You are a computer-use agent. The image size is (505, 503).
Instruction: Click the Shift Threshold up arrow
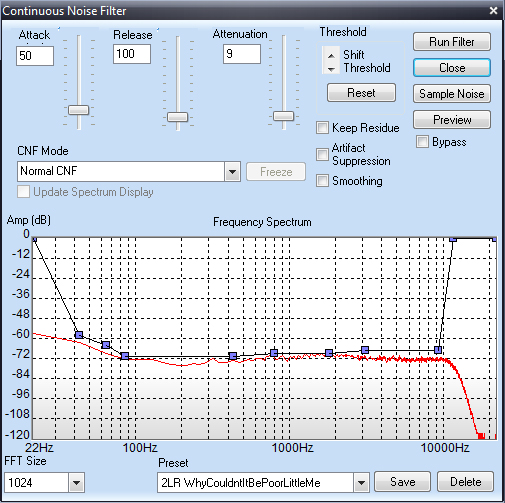pyautogui.click(x=331, y=55)
